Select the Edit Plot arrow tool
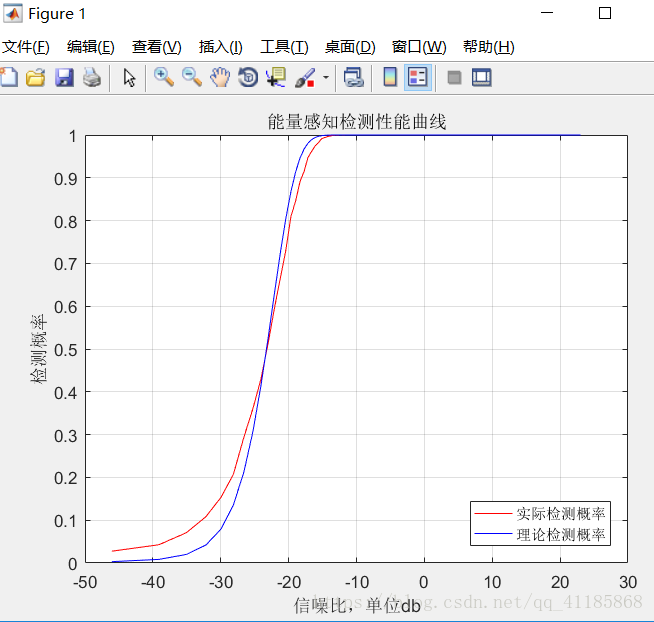The height and width of the screenshot is (622, 654). (x=129, y=78)
